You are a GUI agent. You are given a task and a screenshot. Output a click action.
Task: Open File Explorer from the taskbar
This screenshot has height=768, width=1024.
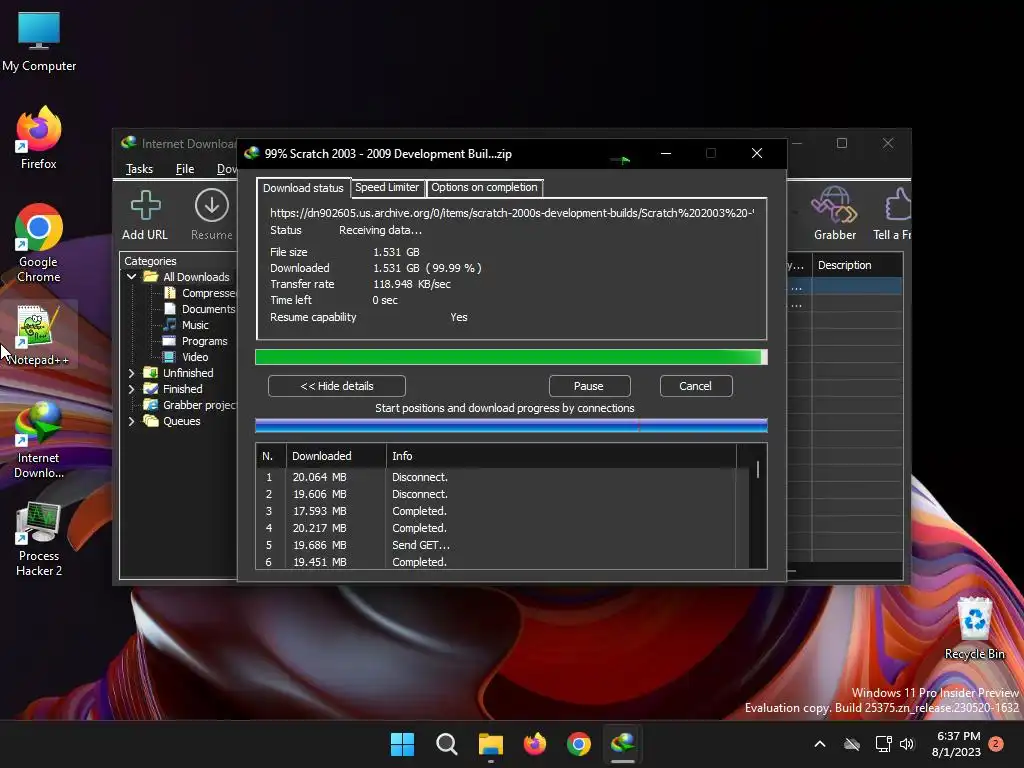tap(490, 744)
